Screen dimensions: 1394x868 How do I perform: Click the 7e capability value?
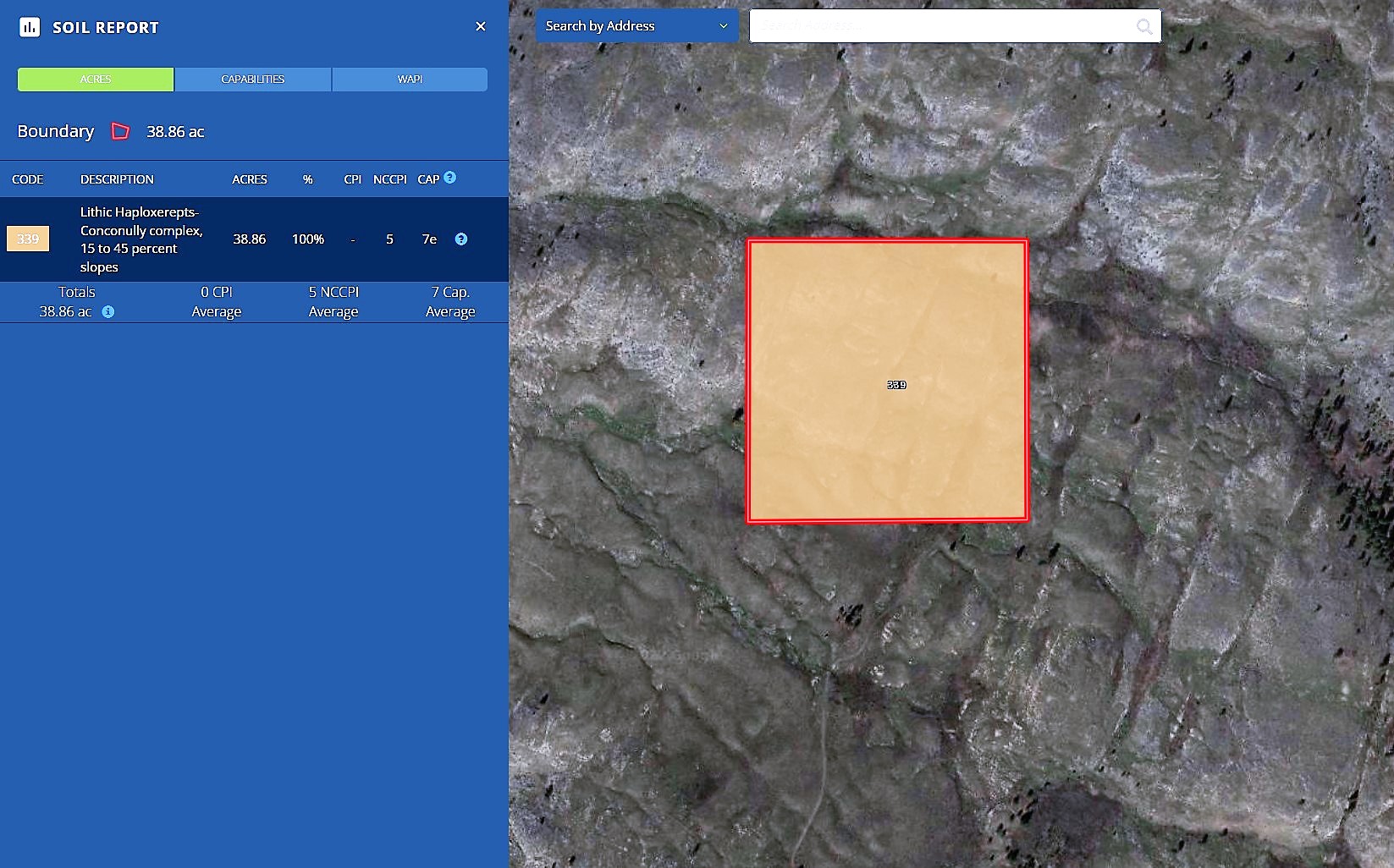pyautogui.click(x=429, y=239)
